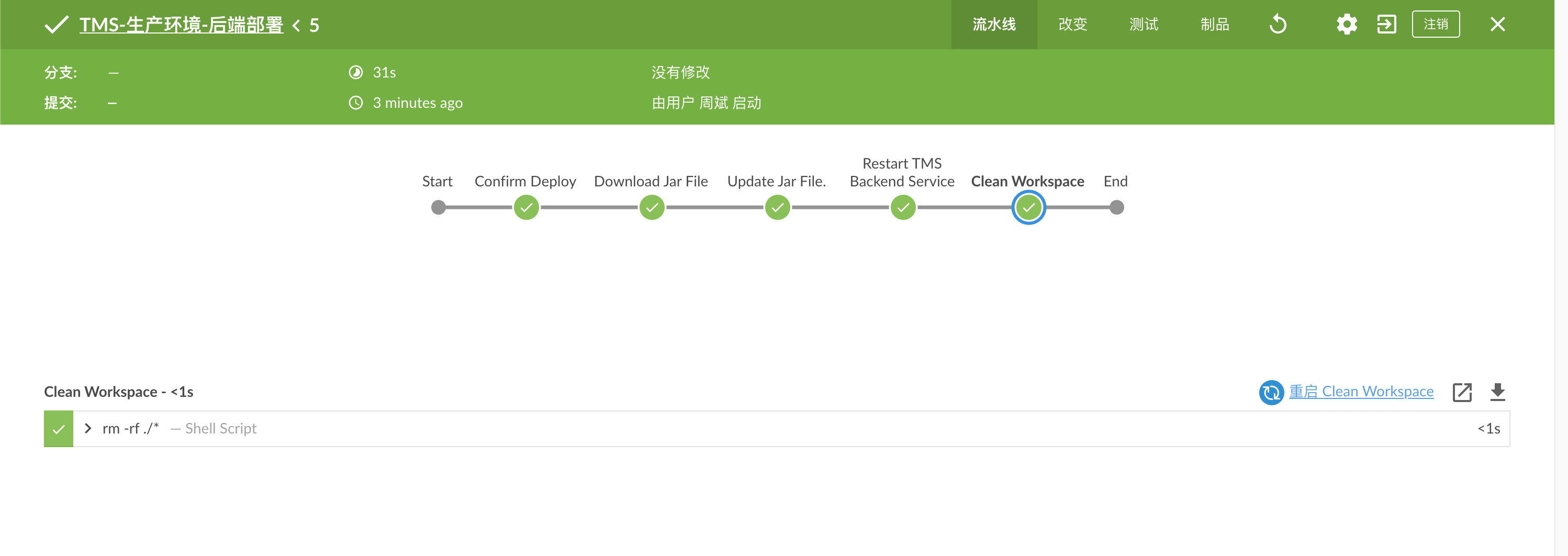Click the run number 5 in header
The height and width of the screenshot is (556, 1568).
point(314,25)
